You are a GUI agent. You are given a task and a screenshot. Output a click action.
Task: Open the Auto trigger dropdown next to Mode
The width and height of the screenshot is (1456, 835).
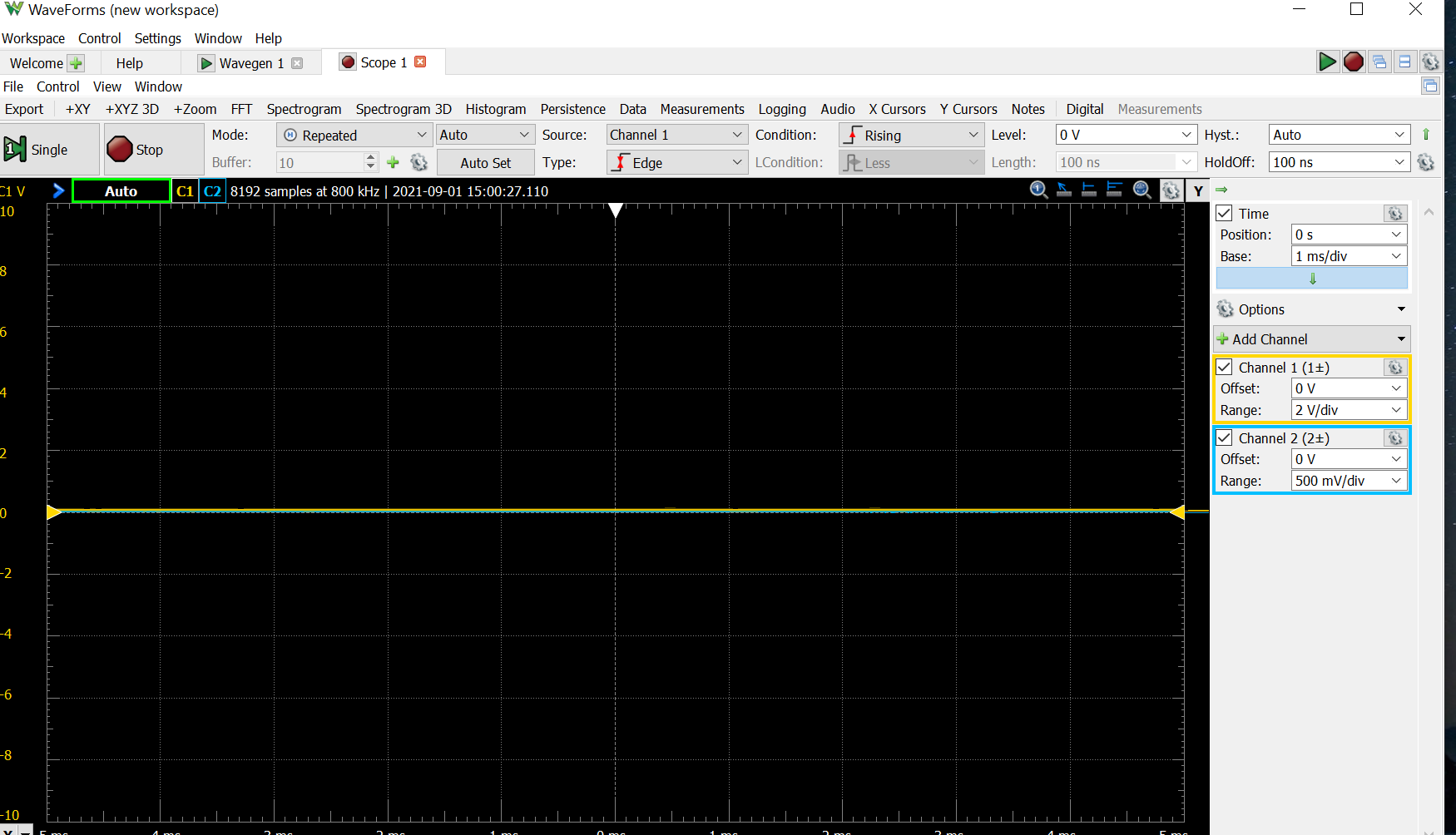click(x=484, y=135)
